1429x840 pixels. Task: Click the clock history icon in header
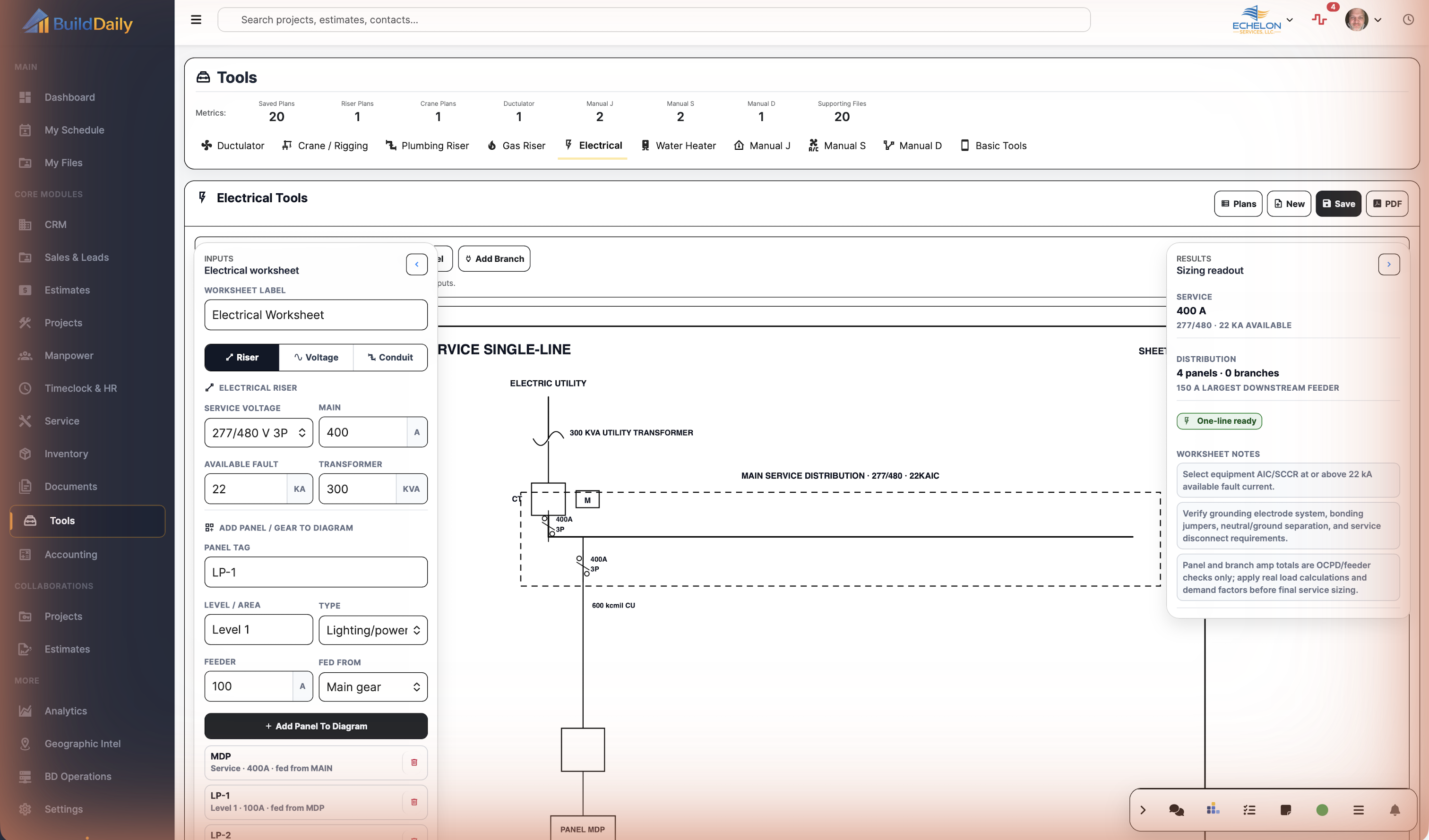[1408, 20]
